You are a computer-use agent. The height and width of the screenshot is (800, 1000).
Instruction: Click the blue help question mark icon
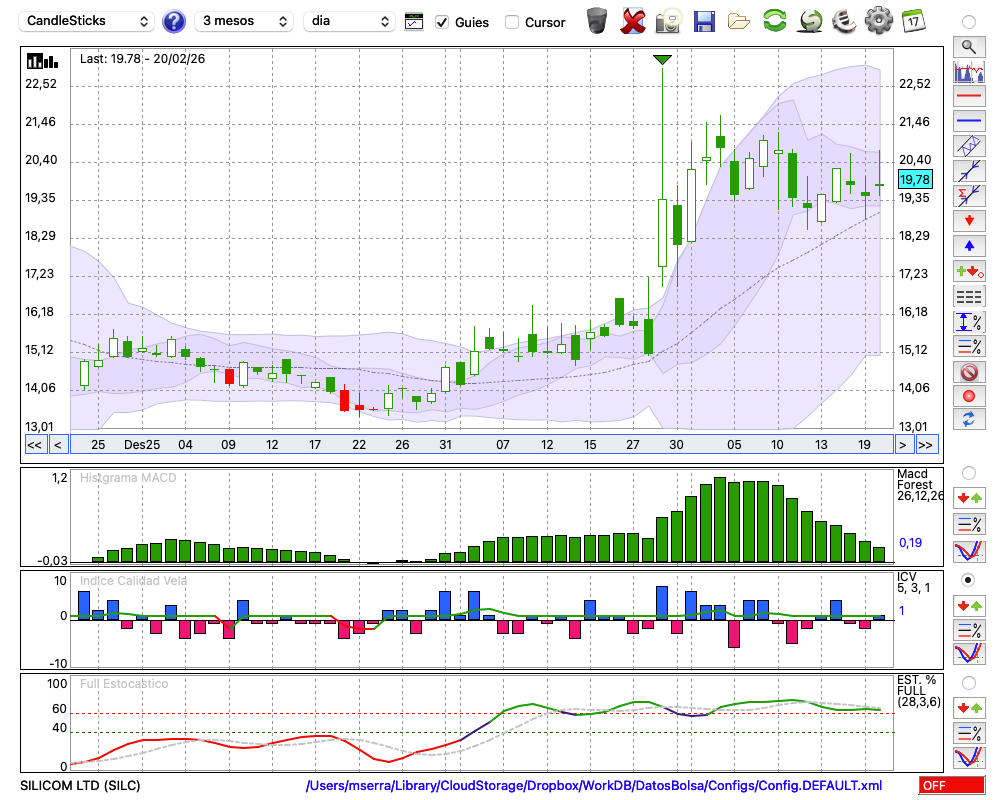point(174,21)
